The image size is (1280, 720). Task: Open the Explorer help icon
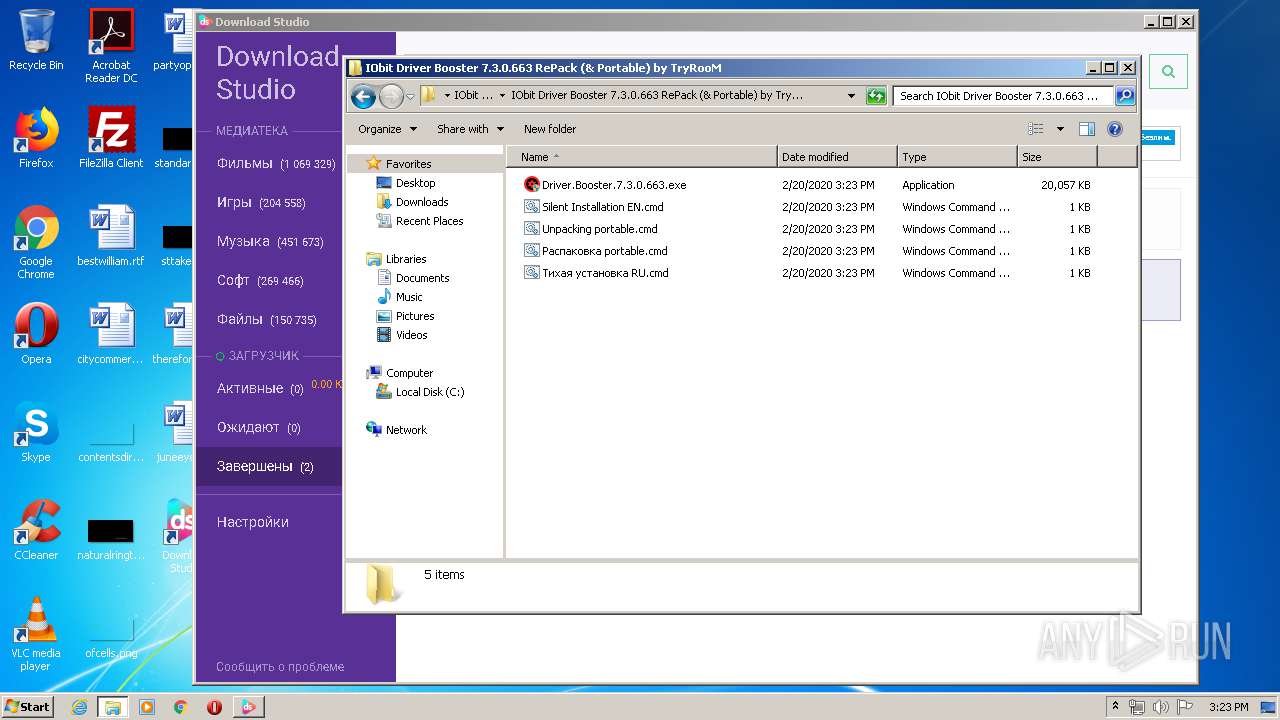[1115, 129]
